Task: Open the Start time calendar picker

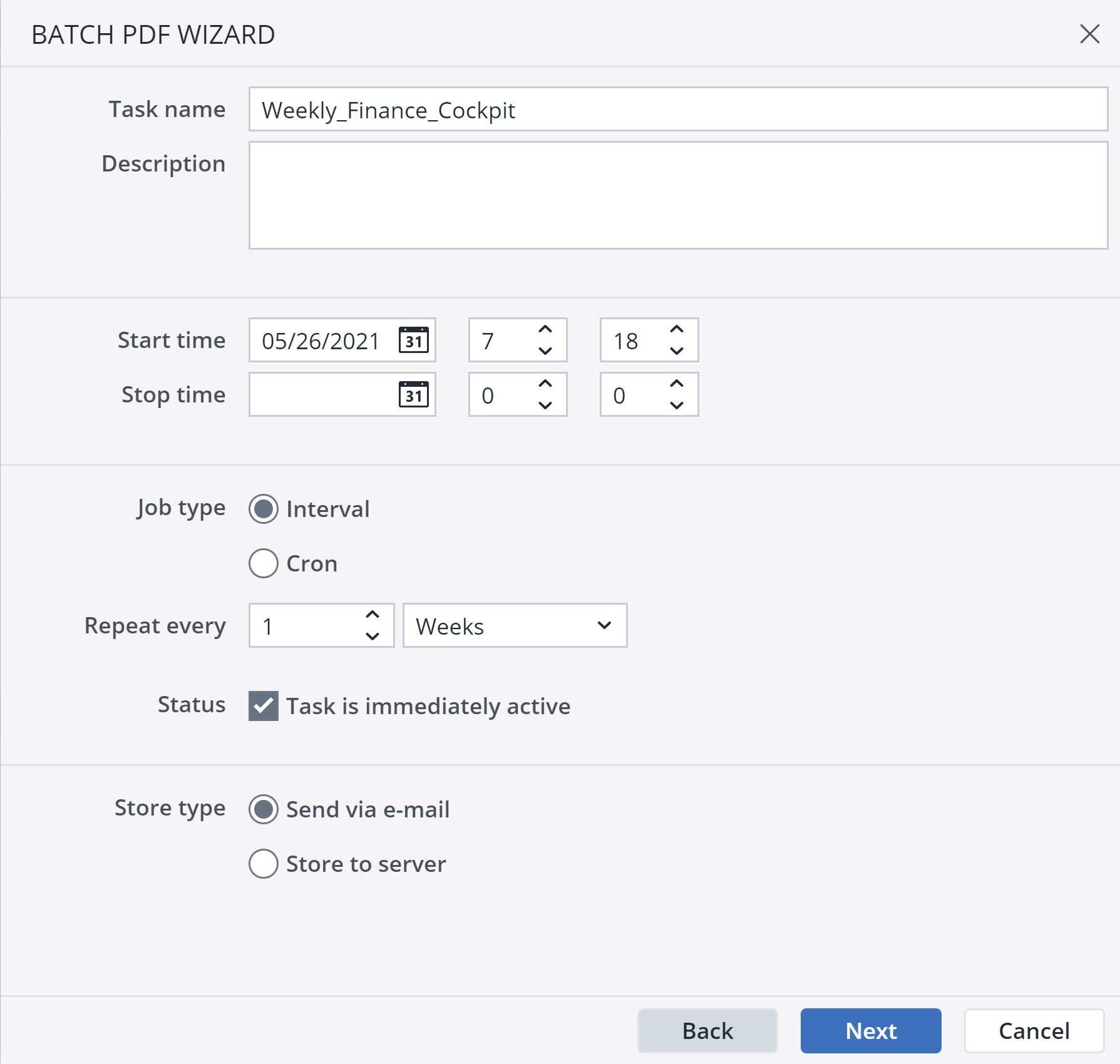Action: (x=413, y=340)
